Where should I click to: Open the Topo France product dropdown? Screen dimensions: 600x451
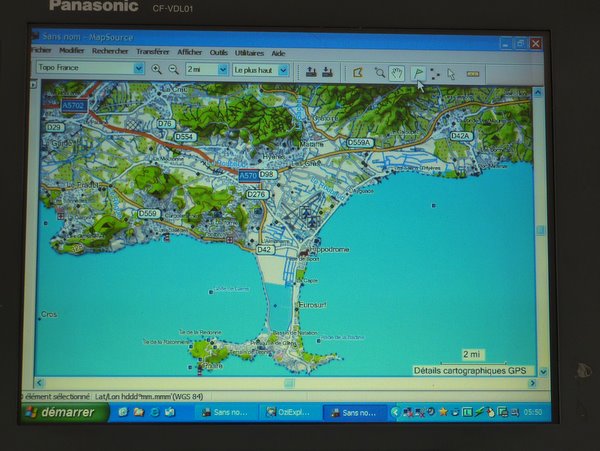point(139,68)
